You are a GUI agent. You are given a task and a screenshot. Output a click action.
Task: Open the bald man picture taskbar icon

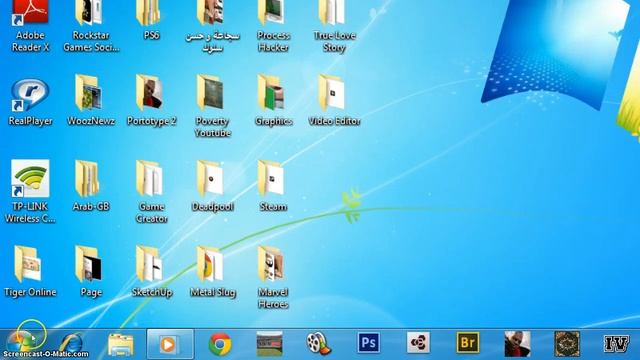(x=517, y=344)
